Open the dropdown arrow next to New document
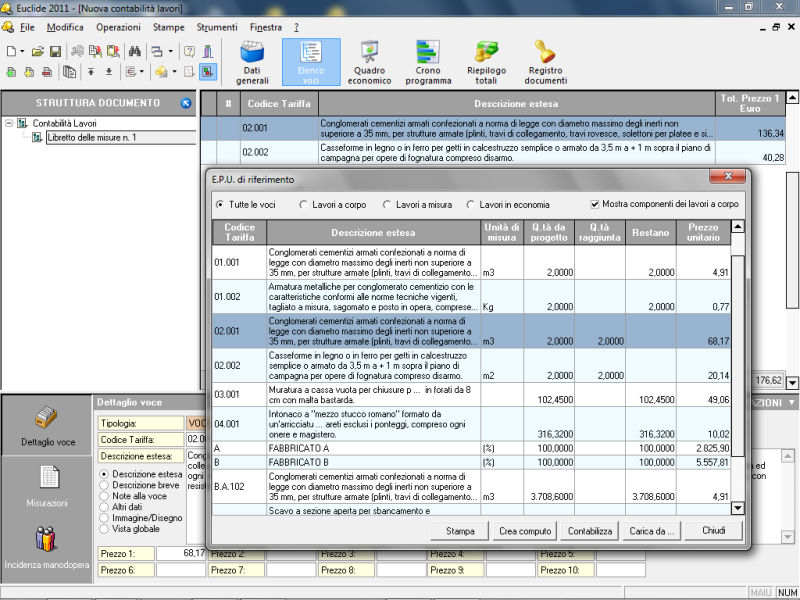800x600 pixels. pyautogui.click(x=22, y=50)
